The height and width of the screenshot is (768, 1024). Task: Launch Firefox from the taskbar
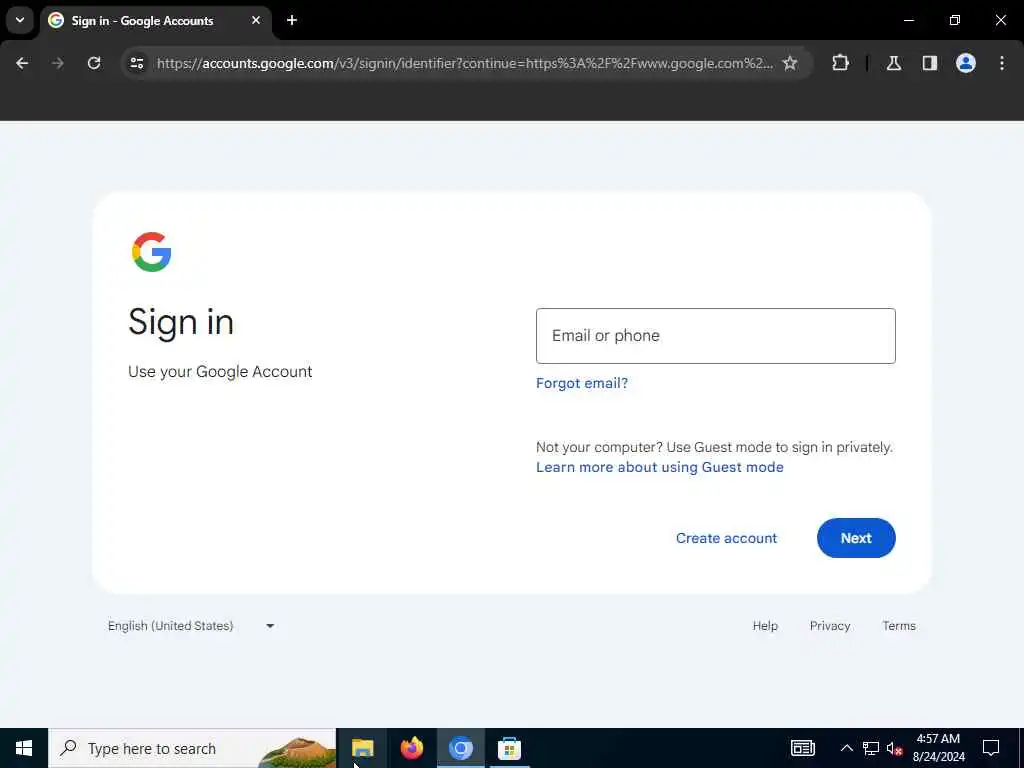click(412, 748)
